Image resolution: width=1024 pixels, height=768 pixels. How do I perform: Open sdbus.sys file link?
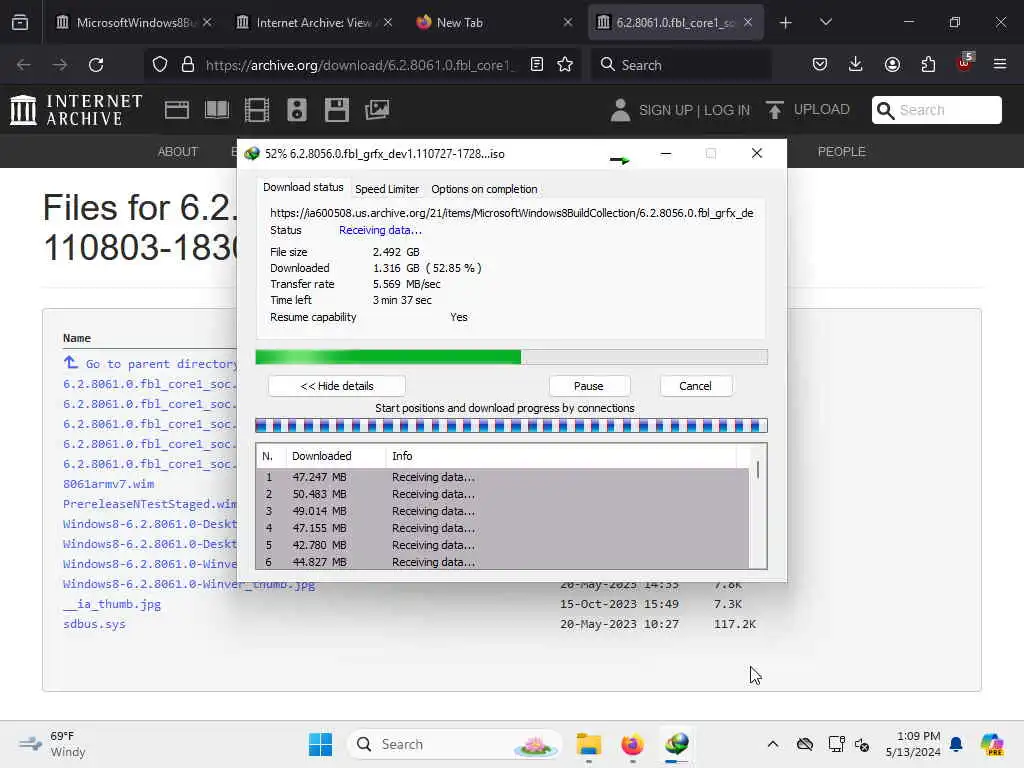(94, 624)
